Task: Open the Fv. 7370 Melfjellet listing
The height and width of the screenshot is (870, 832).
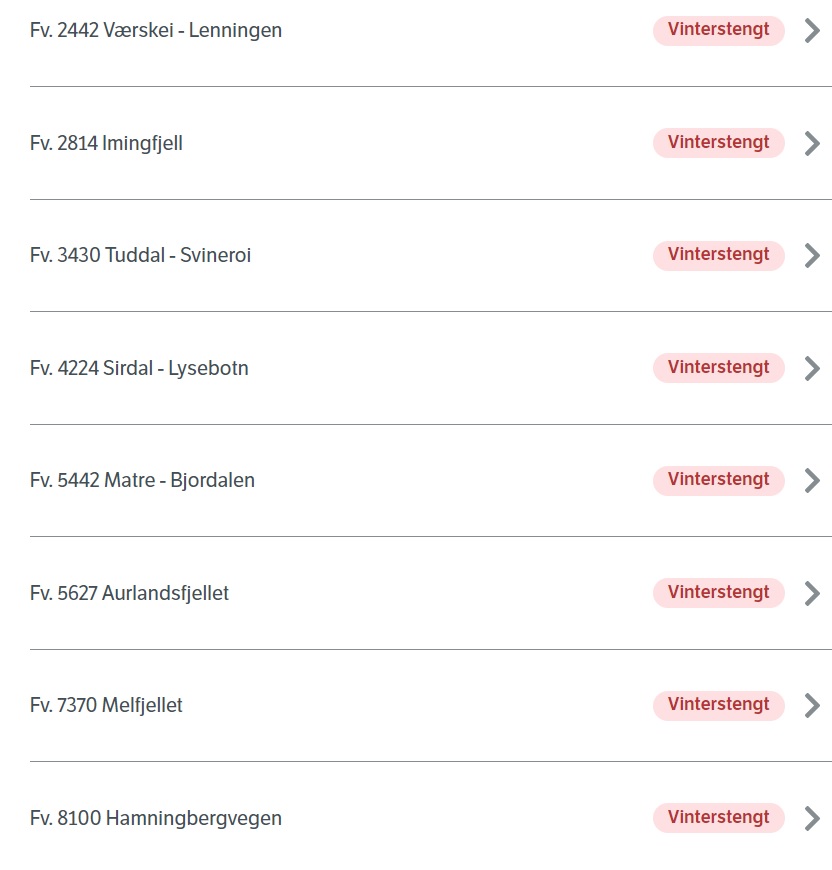Action: 106,705
